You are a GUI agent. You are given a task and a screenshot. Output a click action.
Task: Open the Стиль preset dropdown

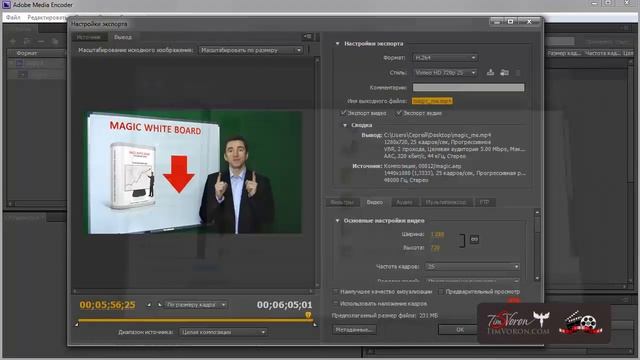(x=445, y=72)
